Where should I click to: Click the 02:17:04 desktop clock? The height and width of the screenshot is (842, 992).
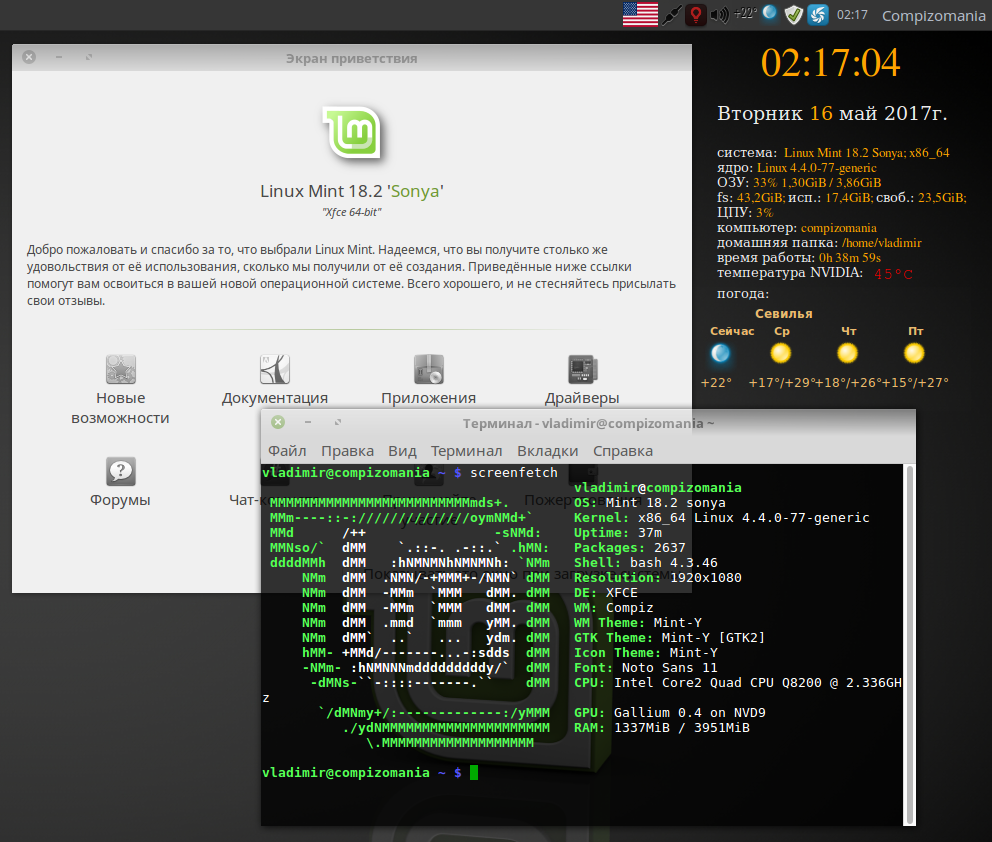tap(830, 63)
